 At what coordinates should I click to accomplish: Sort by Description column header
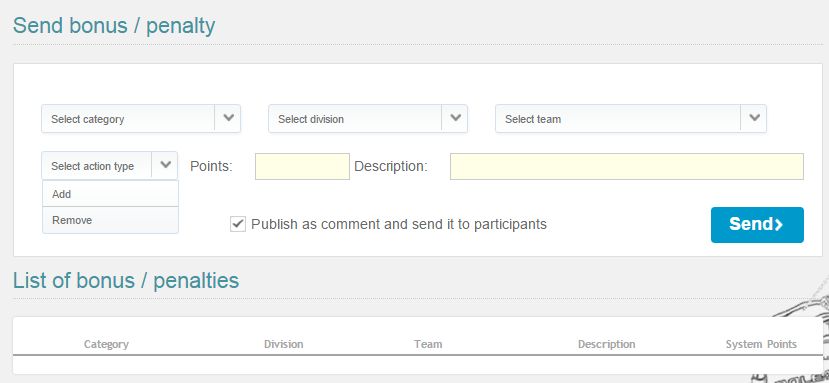coord(606,344)
